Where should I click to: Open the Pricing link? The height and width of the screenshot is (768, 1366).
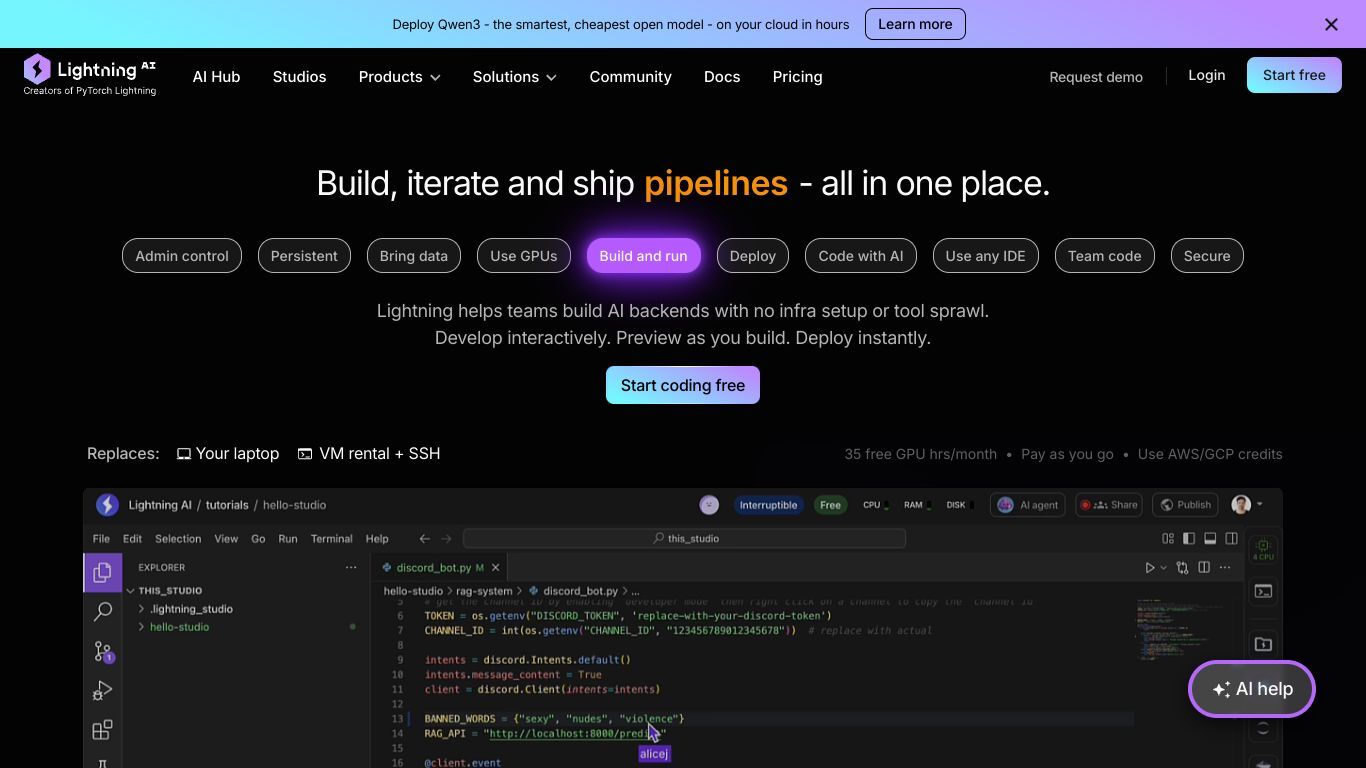[x=797, y=77]
